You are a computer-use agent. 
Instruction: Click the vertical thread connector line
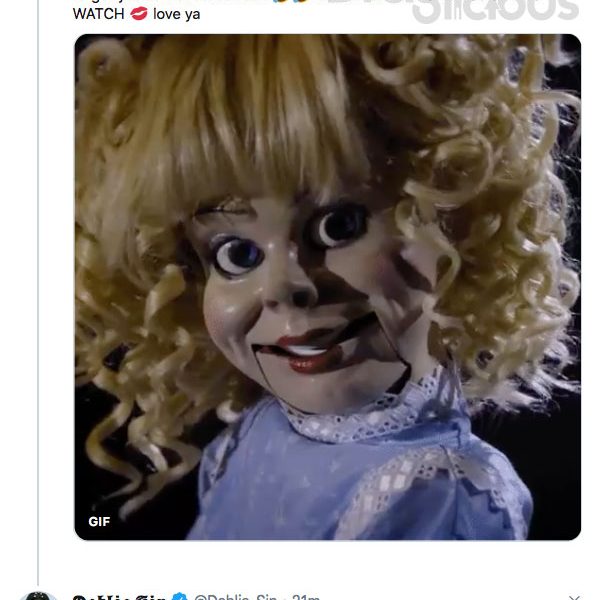[38, 291]
